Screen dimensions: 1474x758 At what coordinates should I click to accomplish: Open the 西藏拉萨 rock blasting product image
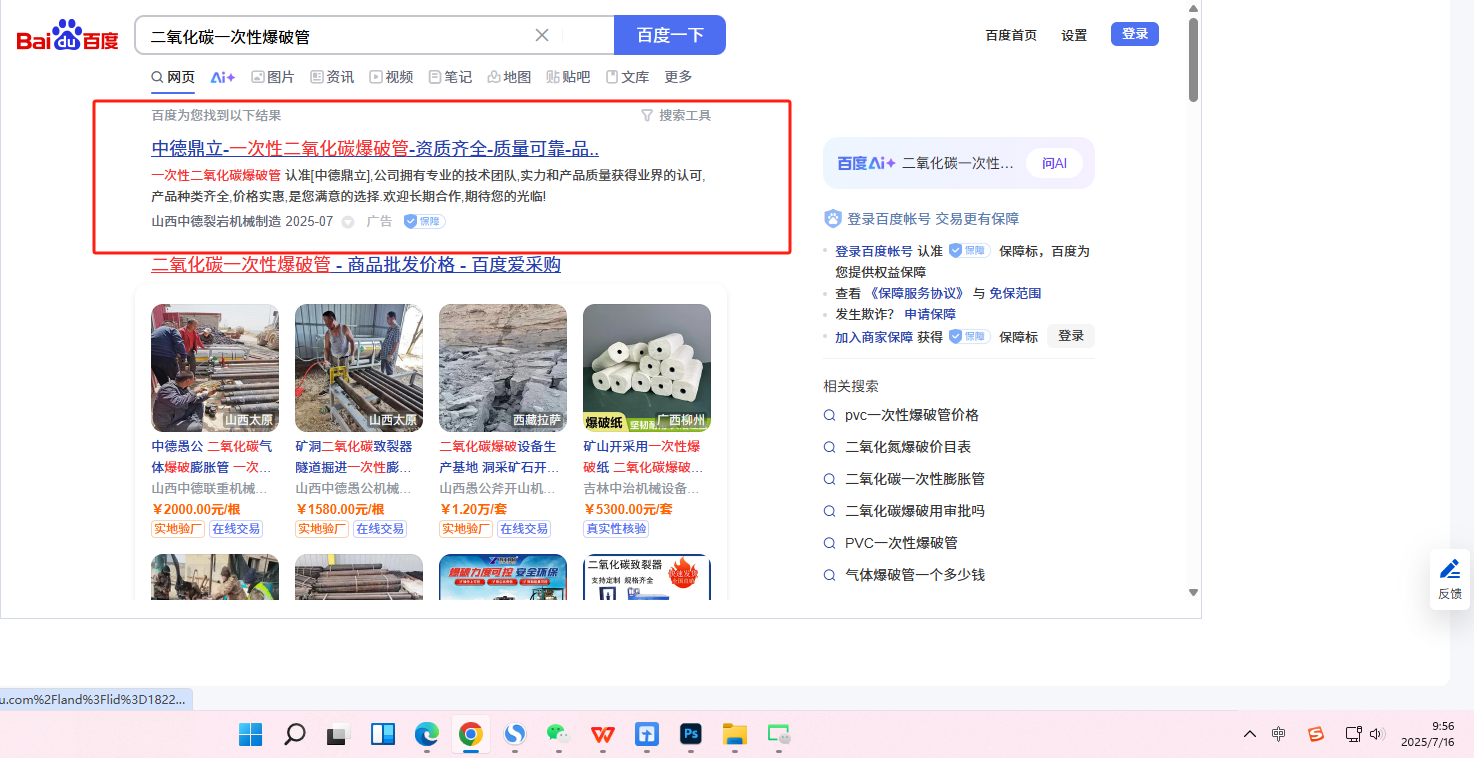503,368
